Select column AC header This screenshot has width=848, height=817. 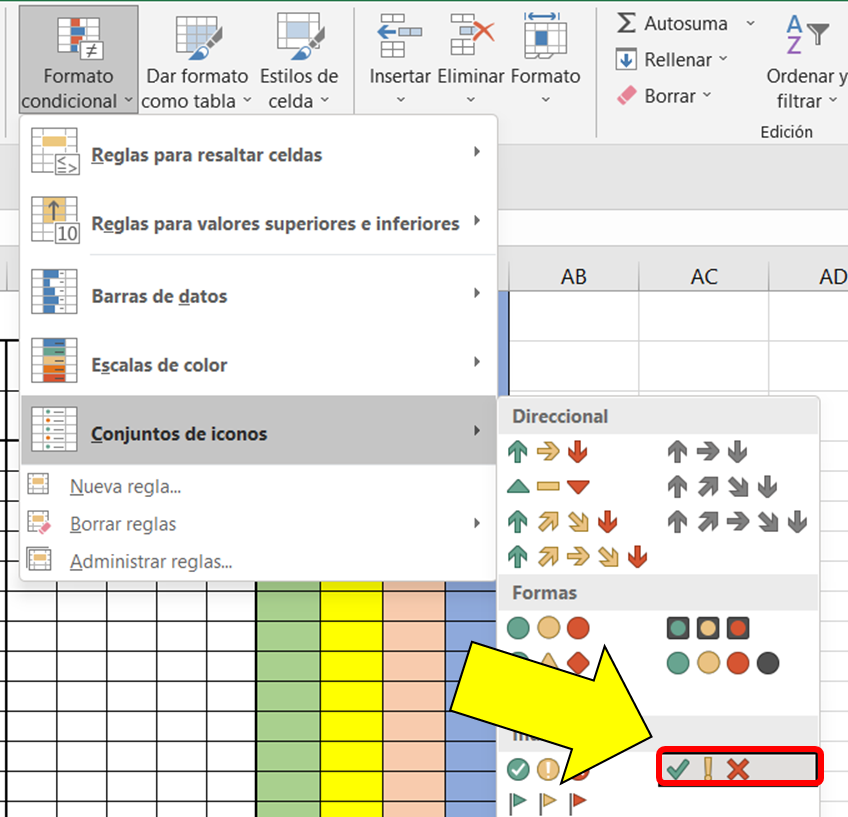click(704, 277)
